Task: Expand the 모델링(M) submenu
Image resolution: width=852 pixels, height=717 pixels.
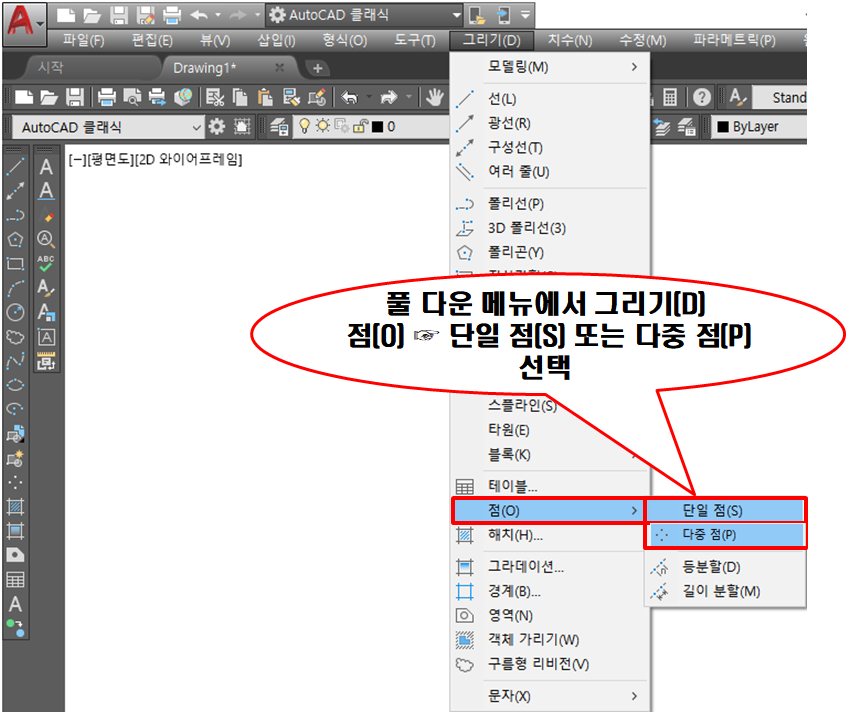Action: click(x=550, y=67)
